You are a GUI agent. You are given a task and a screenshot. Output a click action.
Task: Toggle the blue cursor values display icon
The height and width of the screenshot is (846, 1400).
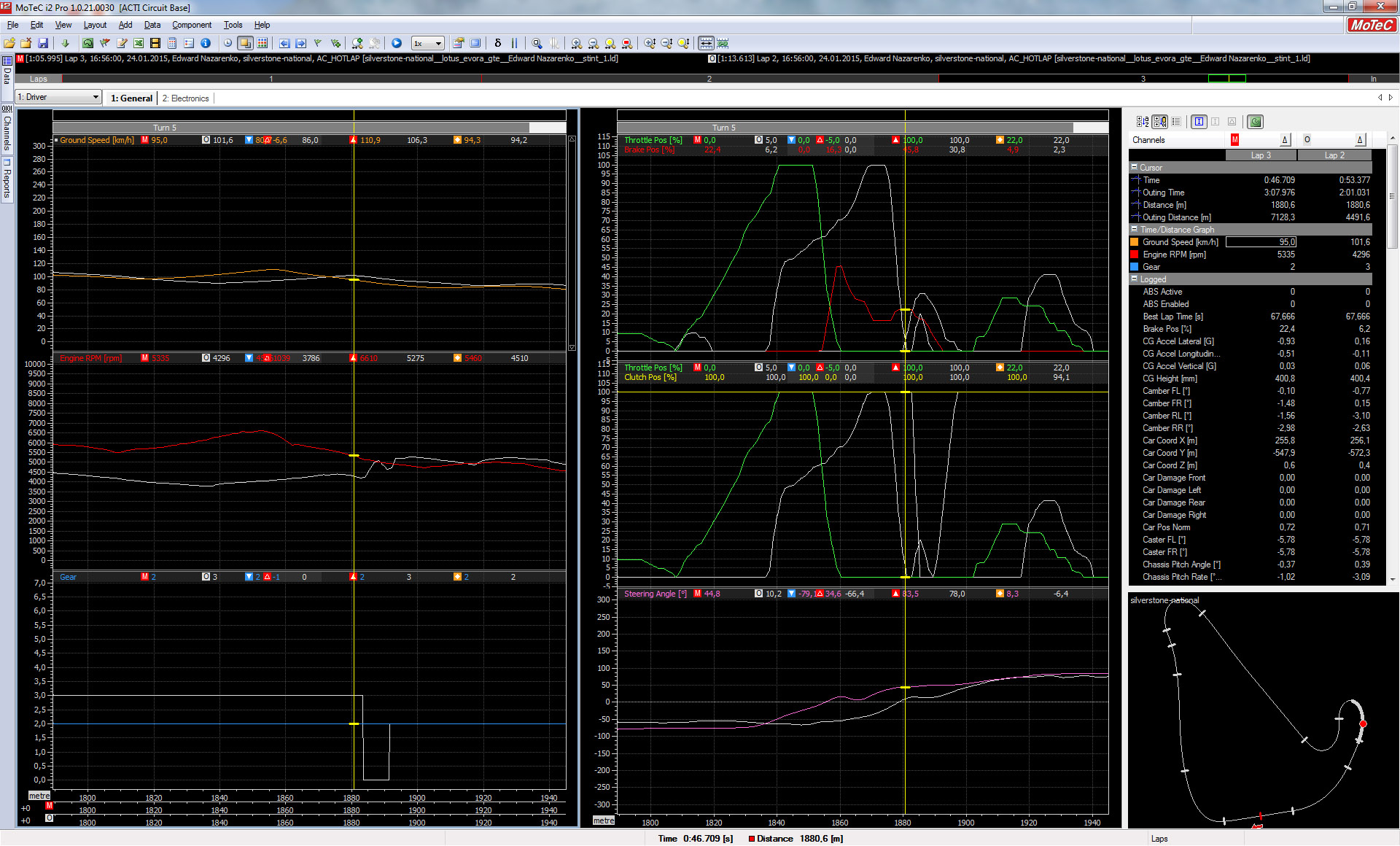(x=1199, y=122)
